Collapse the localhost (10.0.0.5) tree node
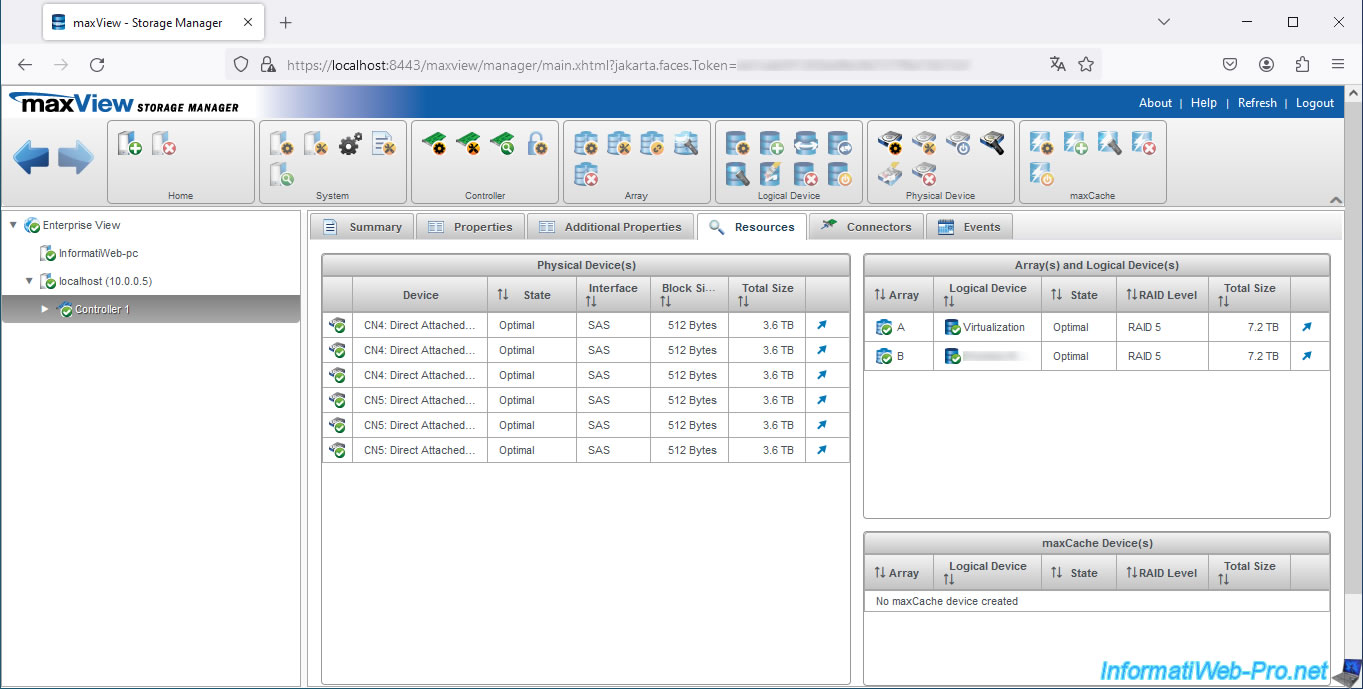The width and height of the screenshot is (1363, 689). pos(29,281)
